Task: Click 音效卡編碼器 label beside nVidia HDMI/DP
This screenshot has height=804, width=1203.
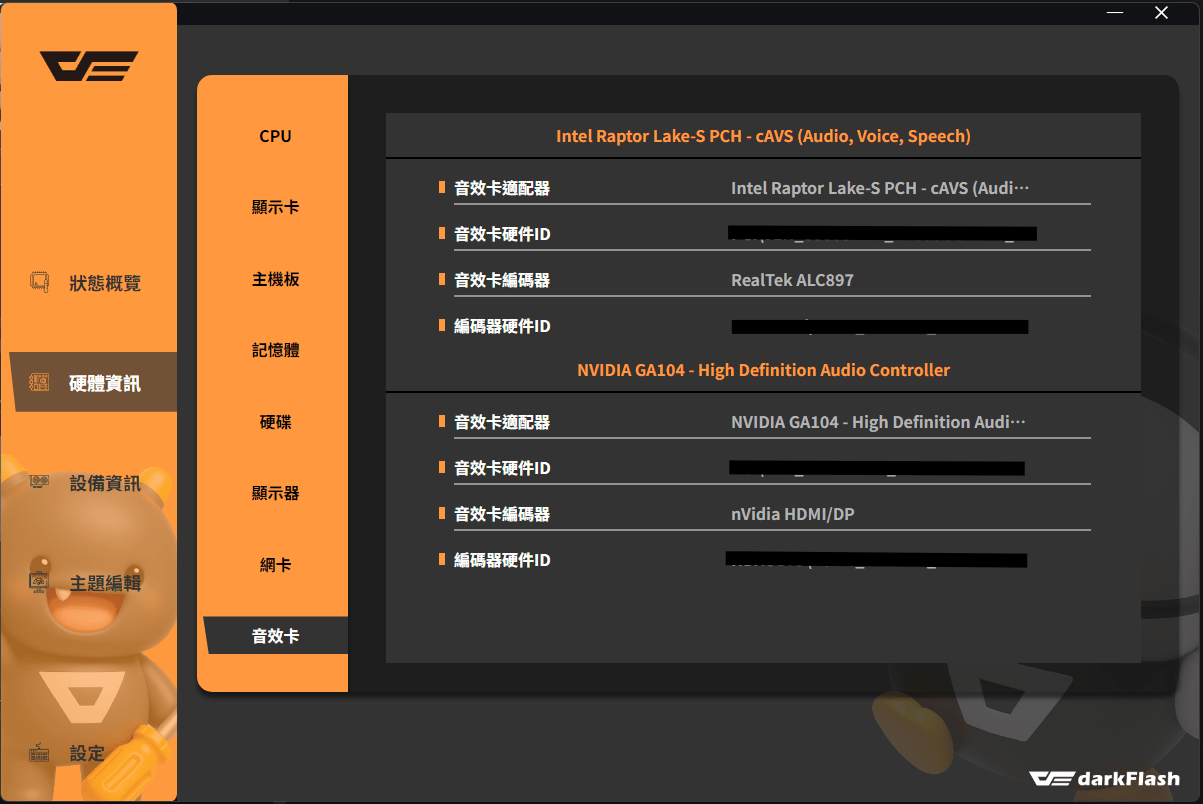Action: click(x=502, y=514)
